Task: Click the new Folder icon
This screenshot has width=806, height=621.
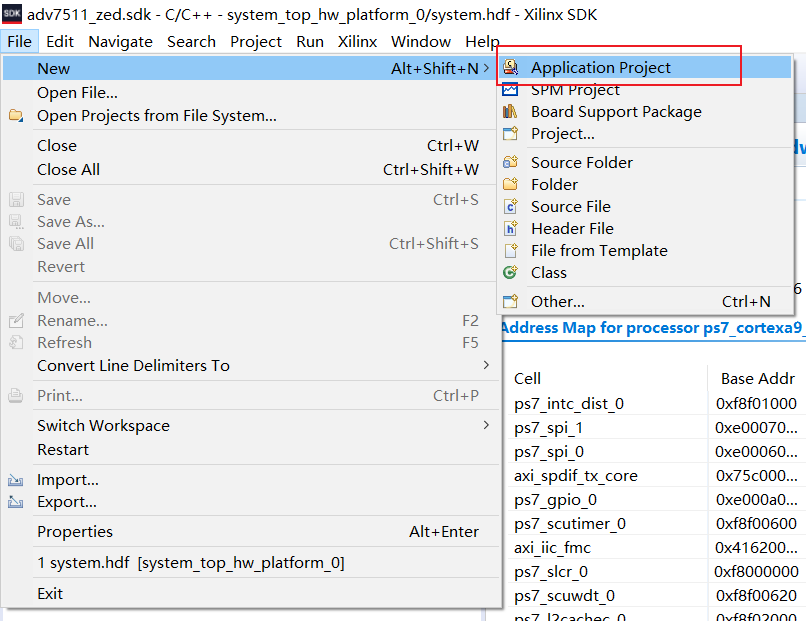Action: 510,184
